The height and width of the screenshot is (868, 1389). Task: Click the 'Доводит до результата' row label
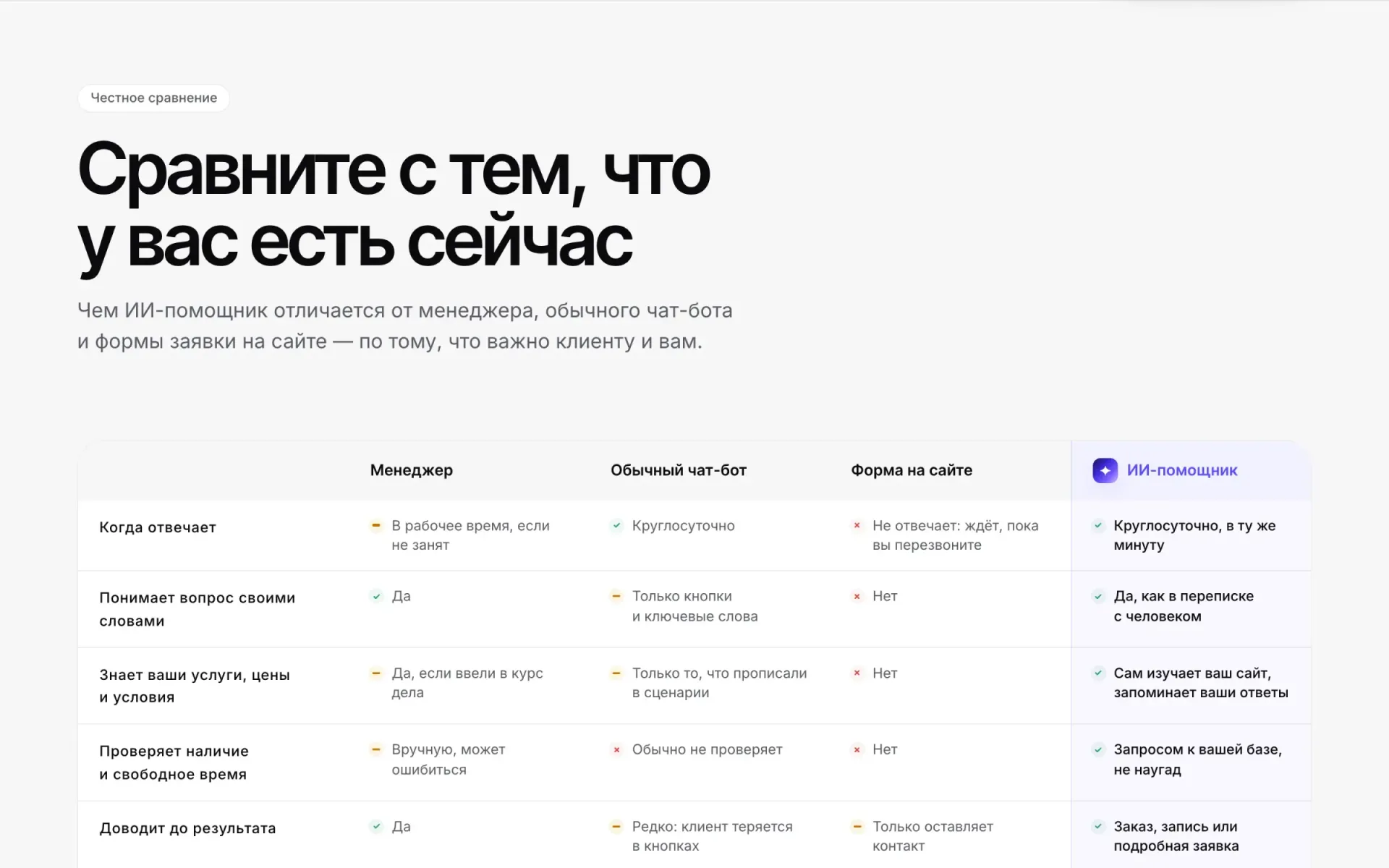point(187,828)
